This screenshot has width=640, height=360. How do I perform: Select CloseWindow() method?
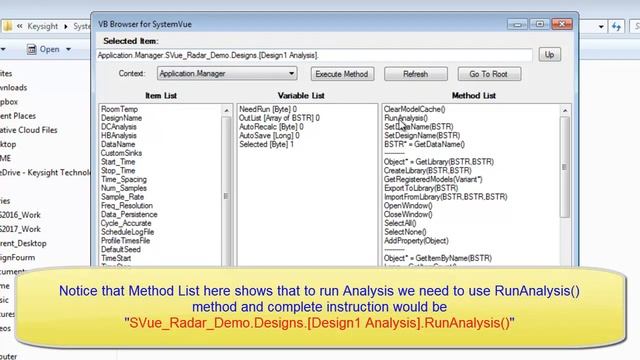[x=408, y=214]
